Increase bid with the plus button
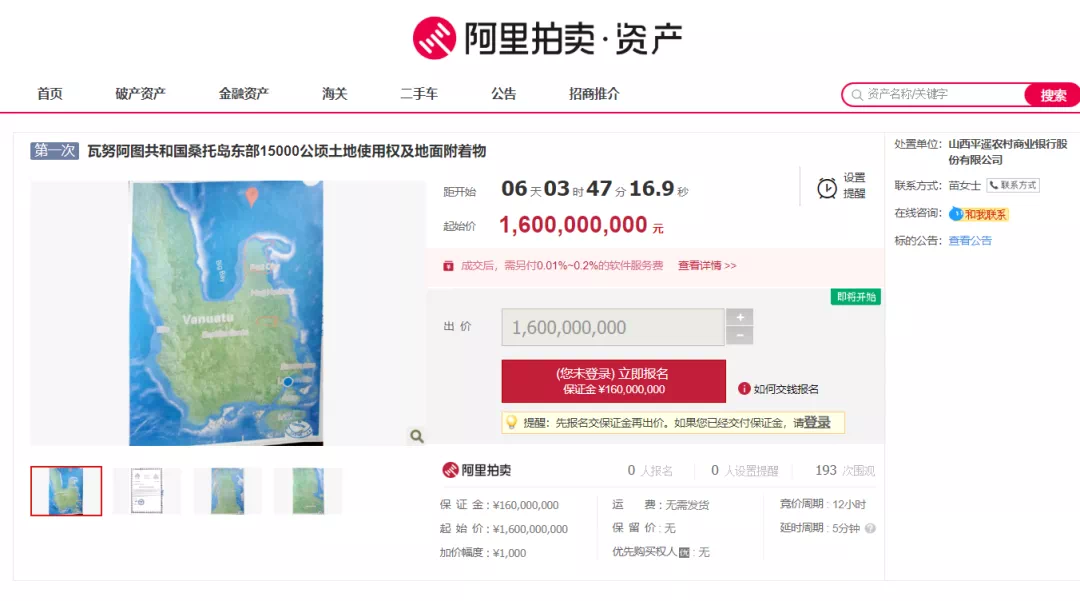The image size is (1080, 601). tap(740, 317)
